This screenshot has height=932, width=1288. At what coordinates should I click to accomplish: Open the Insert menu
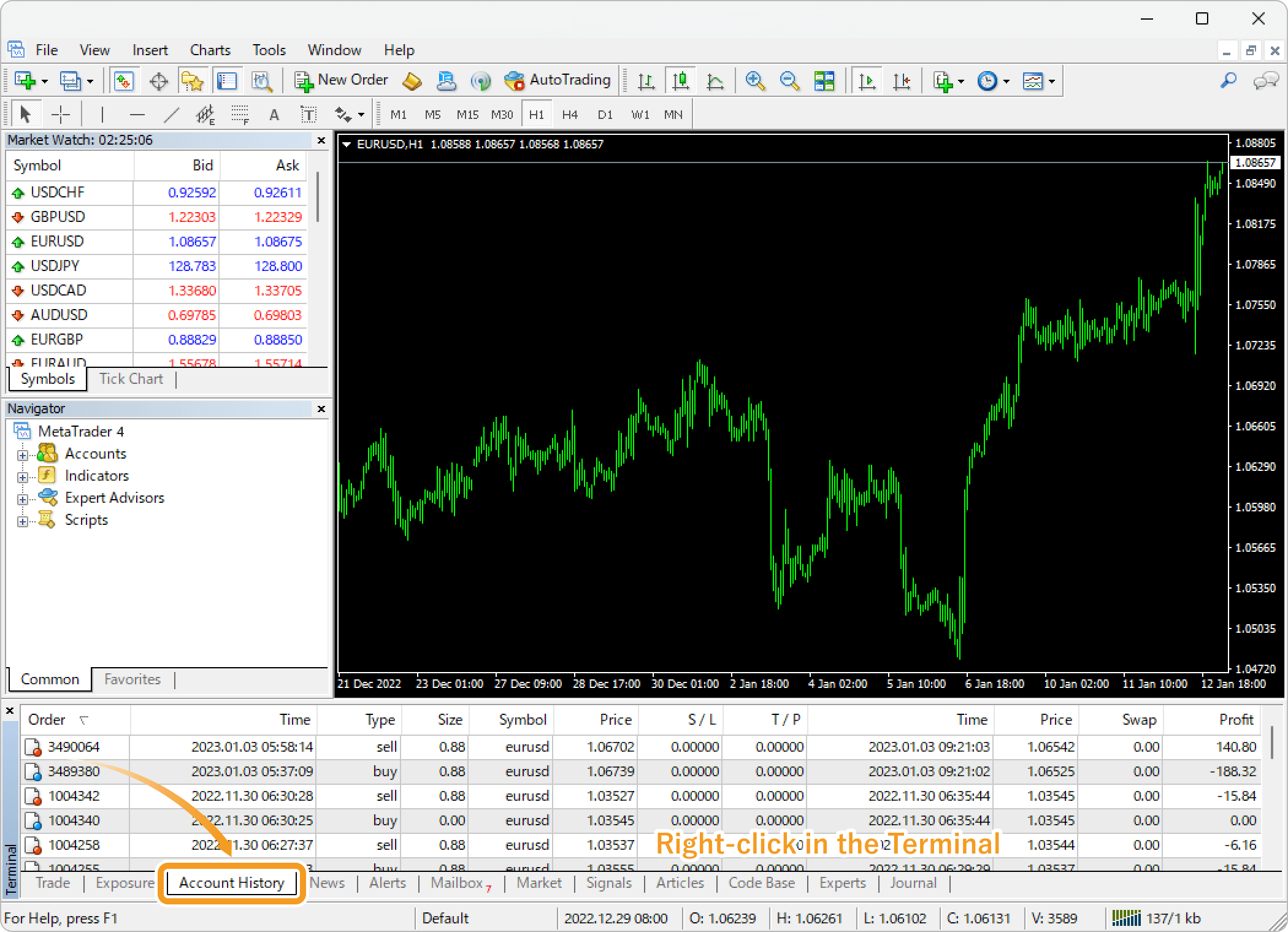[x=150, y=50]
